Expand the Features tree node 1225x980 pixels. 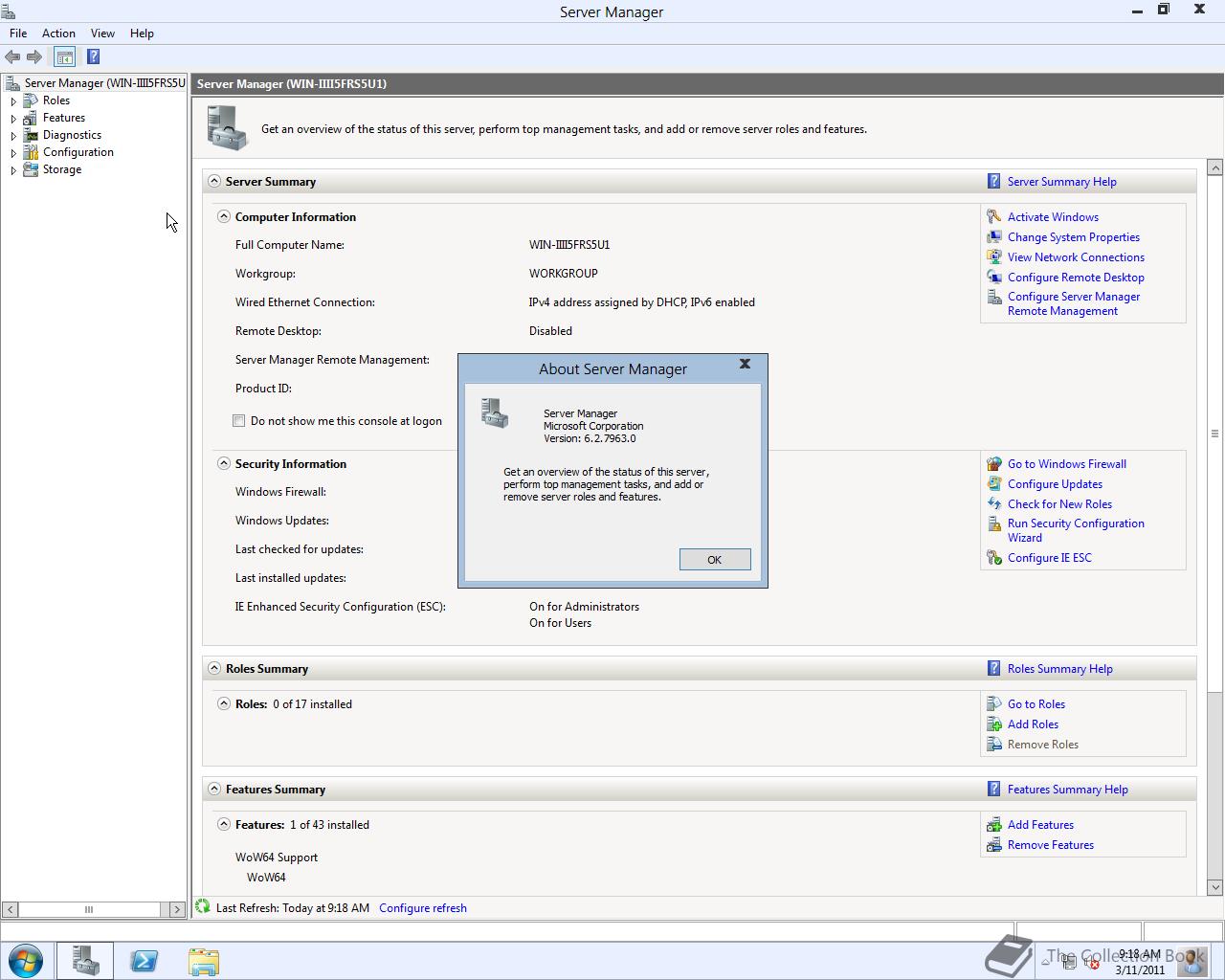click(13, 118)
